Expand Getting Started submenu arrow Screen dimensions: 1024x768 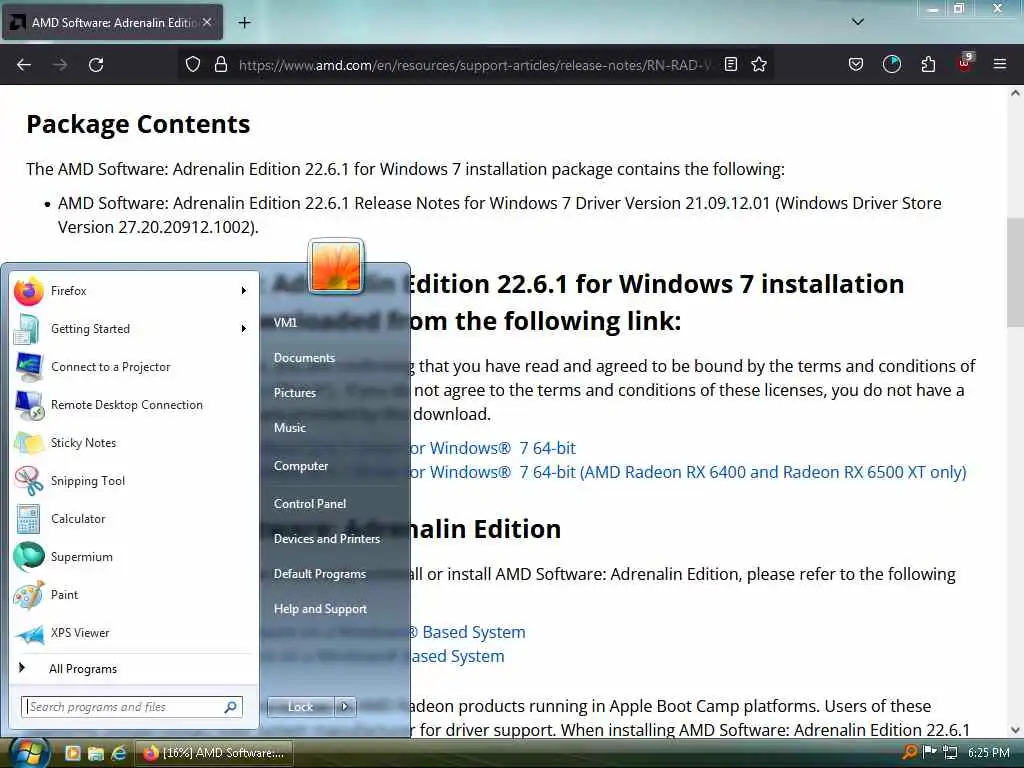click(x=244, y=328)
